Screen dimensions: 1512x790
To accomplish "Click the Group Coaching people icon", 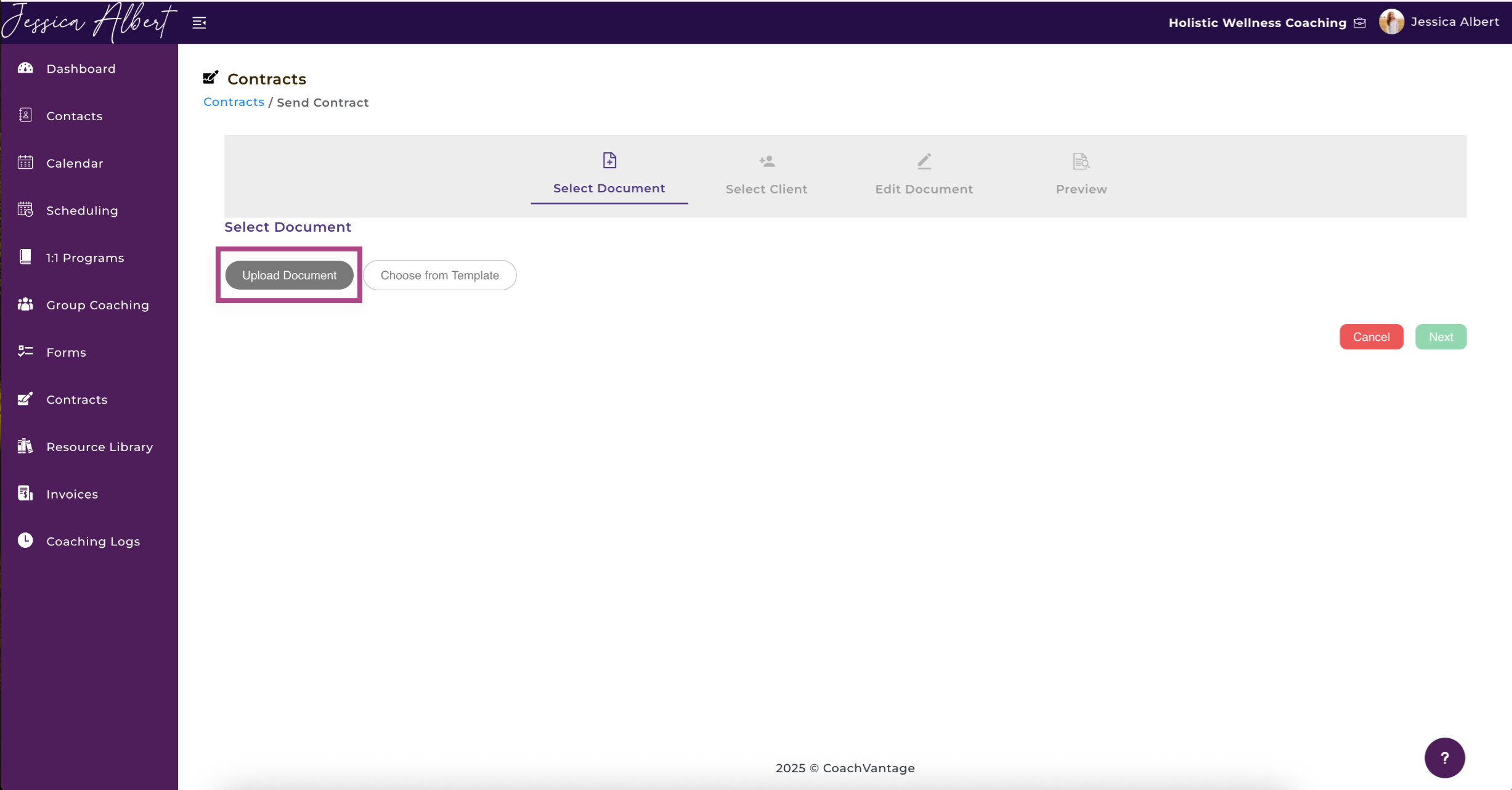I will point(25,304).
